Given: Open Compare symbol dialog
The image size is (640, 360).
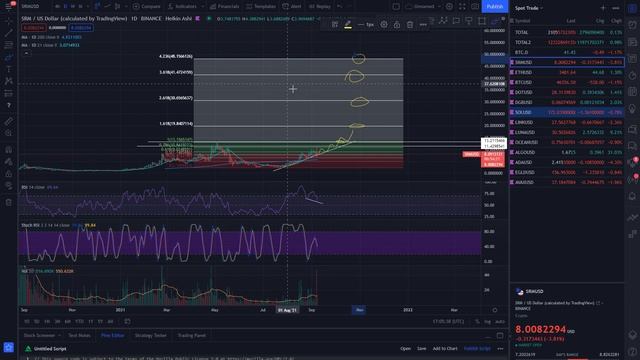Looking at the screenshot, I should point(146,7).
